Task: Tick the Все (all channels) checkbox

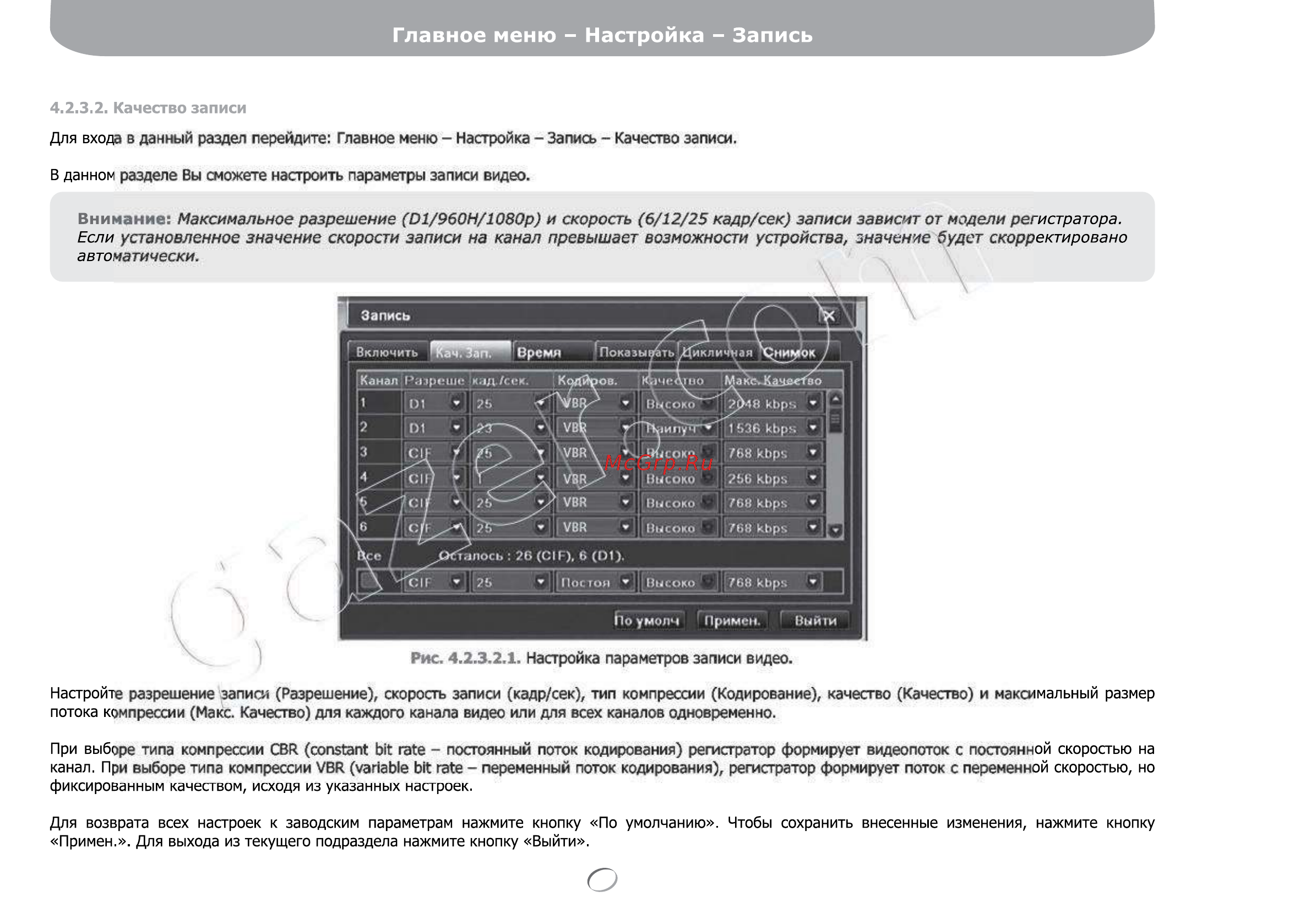Action: click(369, 582)
